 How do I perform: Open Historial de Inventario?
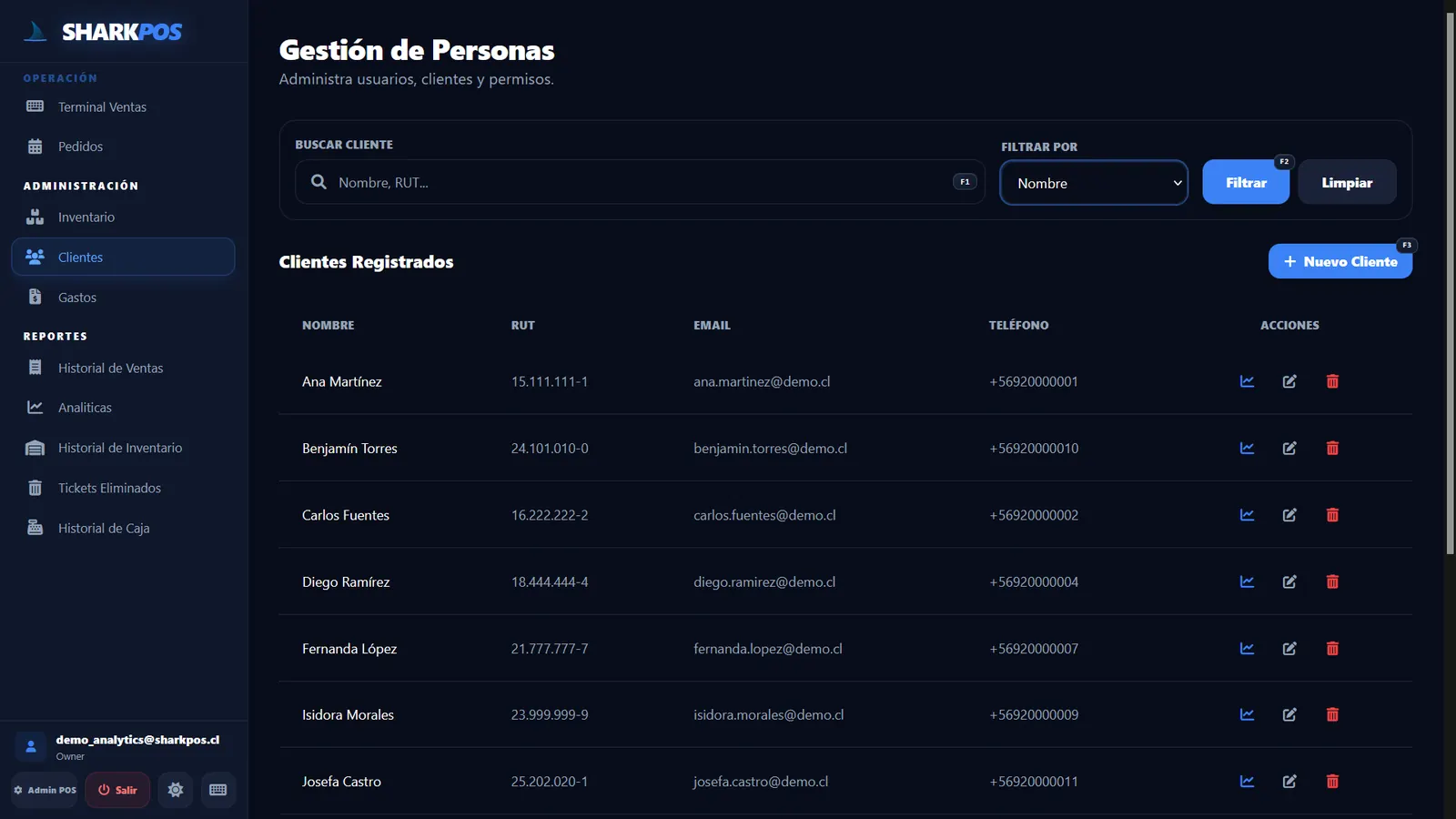[x=123, y=448]
